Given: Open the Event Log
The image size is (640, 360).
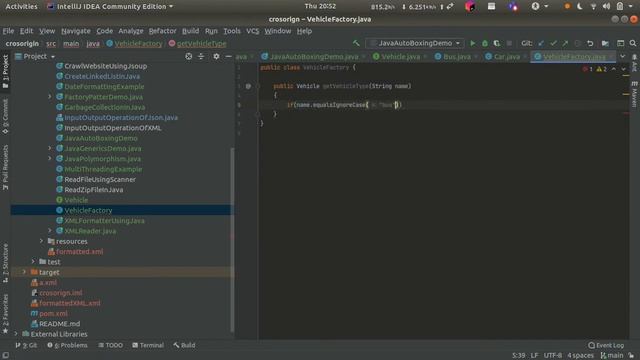Looking at the screenshot, I should 606,345.
